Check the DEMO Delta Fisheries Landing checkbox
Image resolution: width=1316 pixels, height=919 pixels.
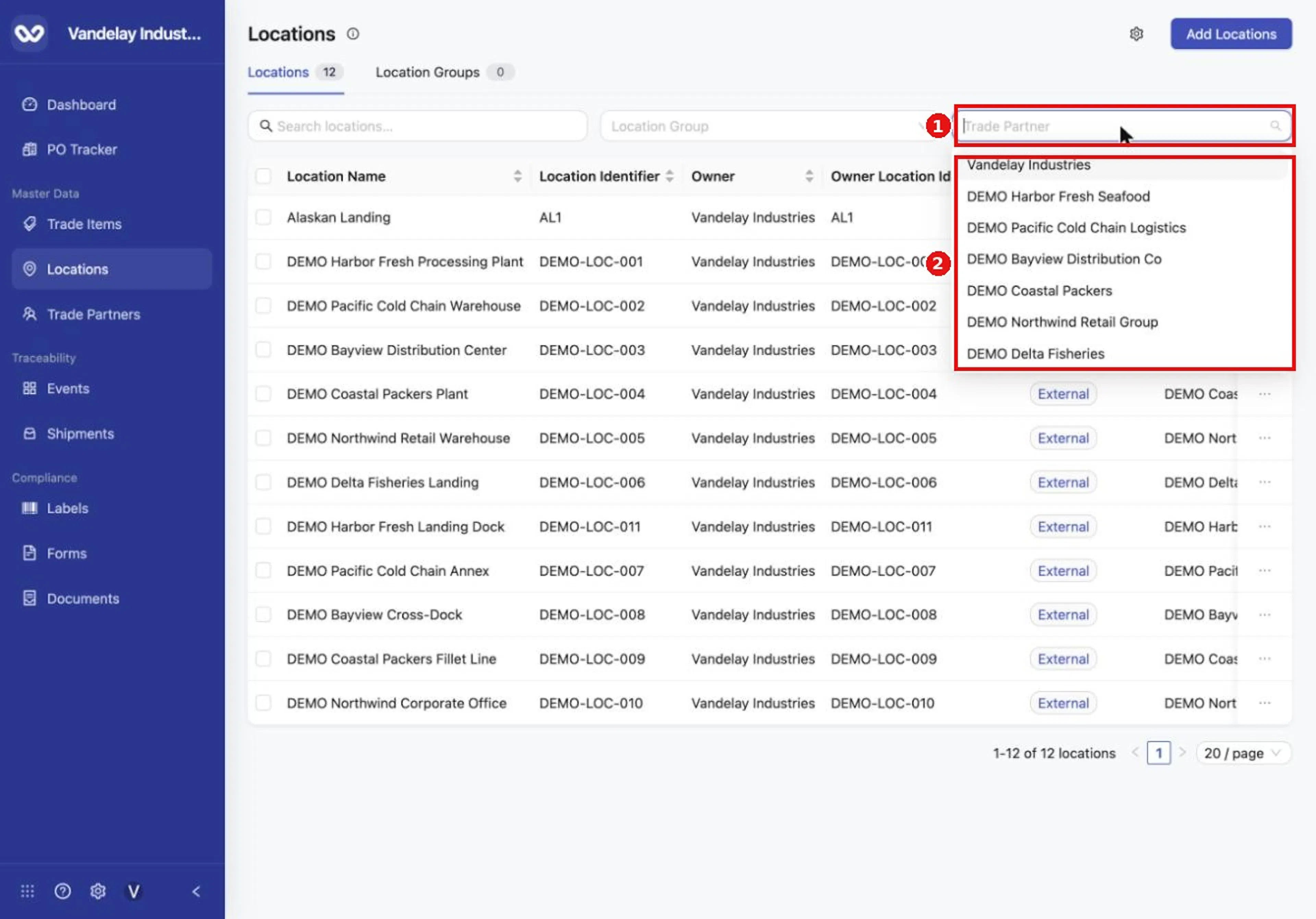tap(263, 482)
